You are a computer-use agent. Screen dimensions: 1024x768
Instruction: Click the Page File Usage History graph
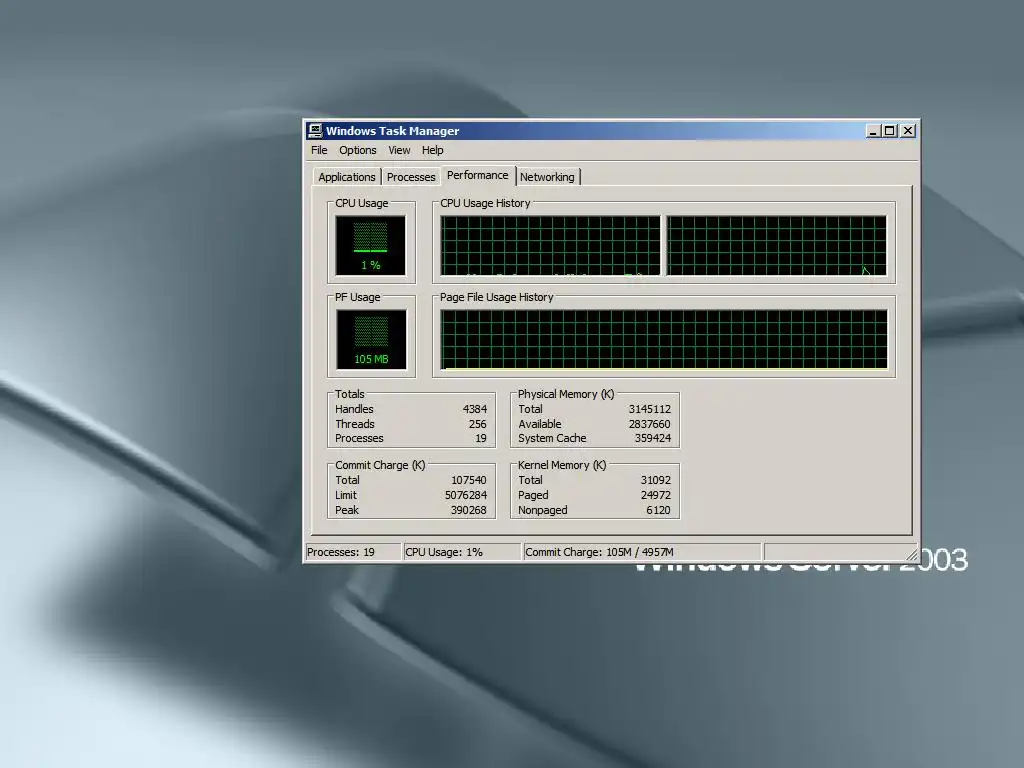tap(664, 340)
